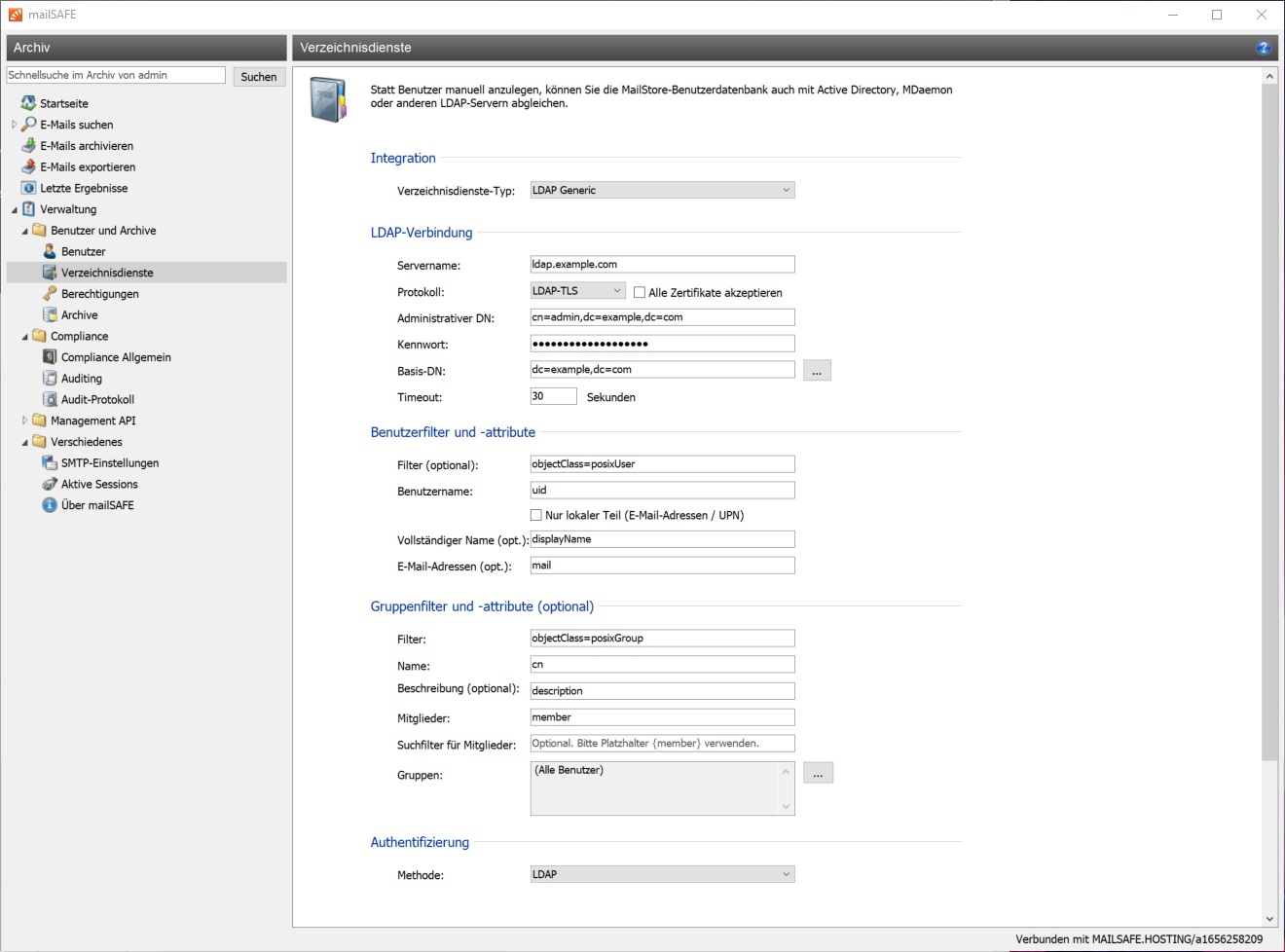Collapse the Compliance tree node
The height and width of the screenshot is (952, 1285).
(x=25, y=337)
